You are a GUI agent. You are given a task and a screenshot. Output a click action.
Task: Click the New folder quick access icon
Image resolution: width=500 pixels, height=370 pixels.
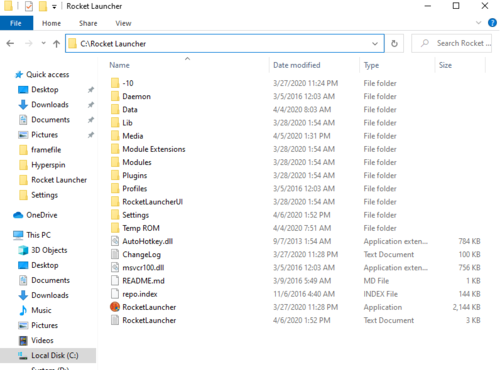(x=43, y=6)
